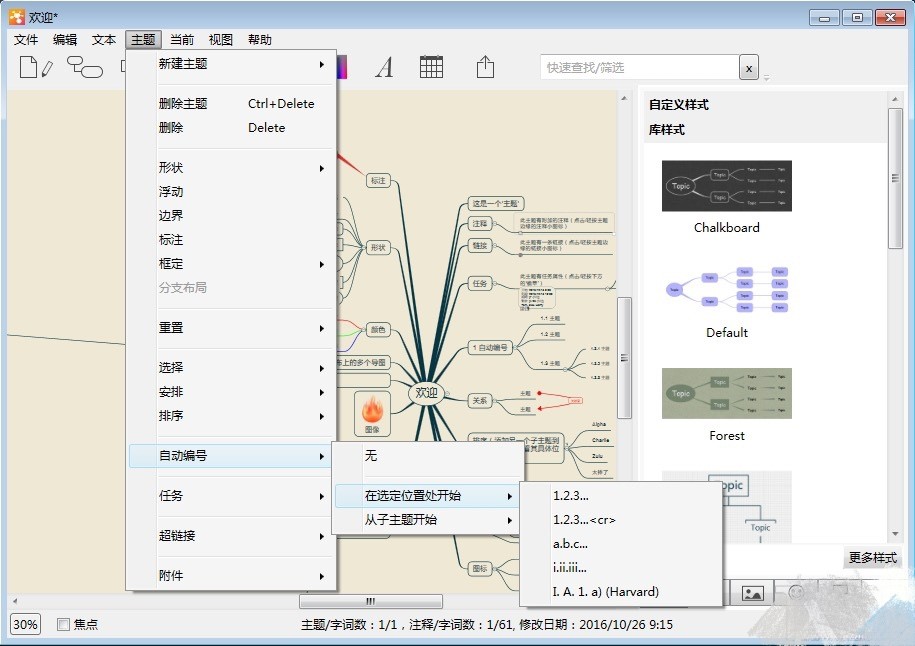The height and width of the screenshot is (646, 915).
Task: Apply the Chalkboard style thumbnail
Action: 727,186
